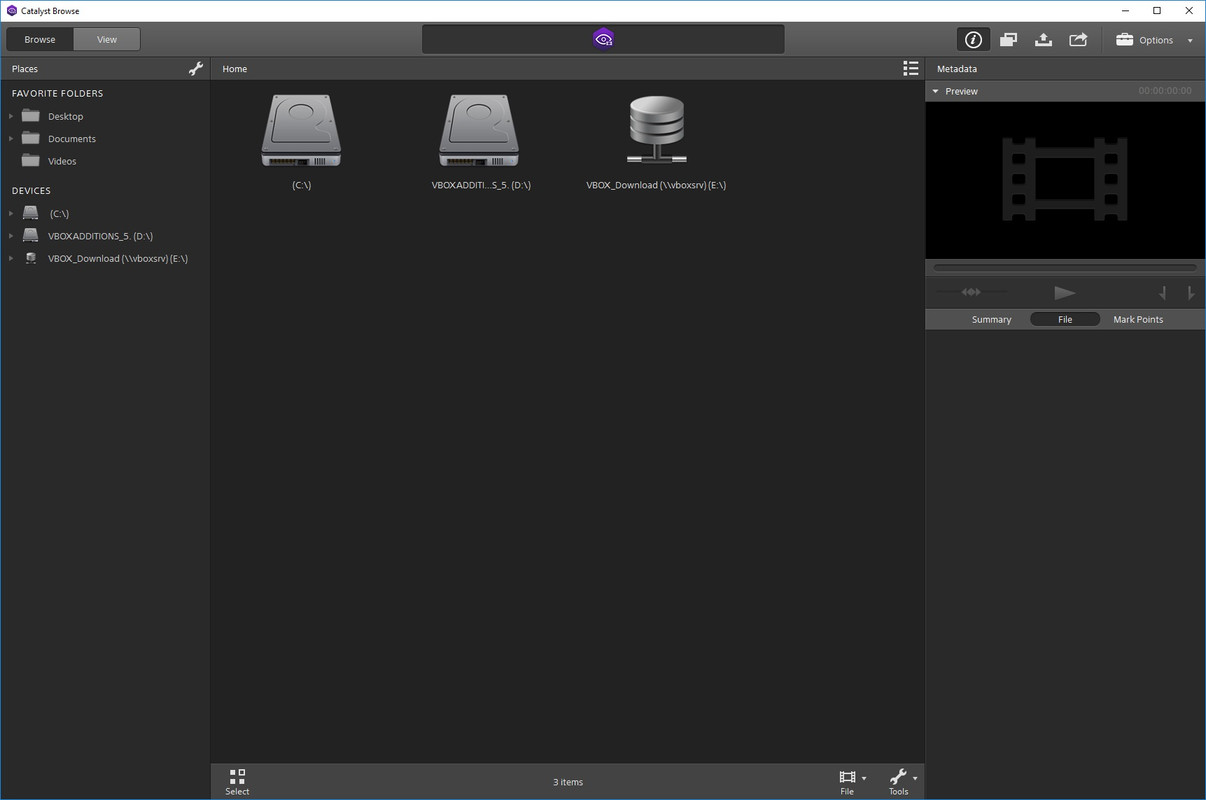The width and height of the screenshot is (1206, 800).
Task: Click the VBOXADDITI...S_5. (D:\) drive thumbnail
Action: (x=478, y=131)
